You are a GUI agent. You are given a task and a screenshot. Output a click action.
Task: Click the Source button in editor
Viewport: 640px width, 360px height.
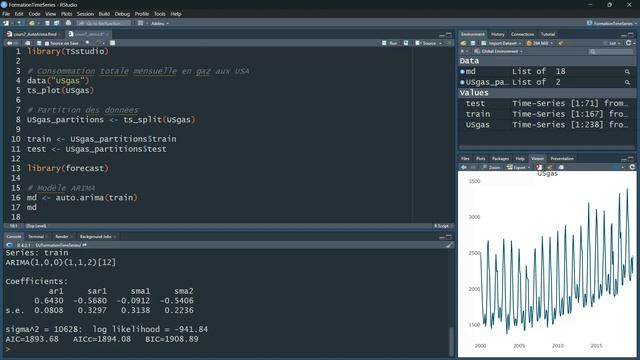coord(426,43)
